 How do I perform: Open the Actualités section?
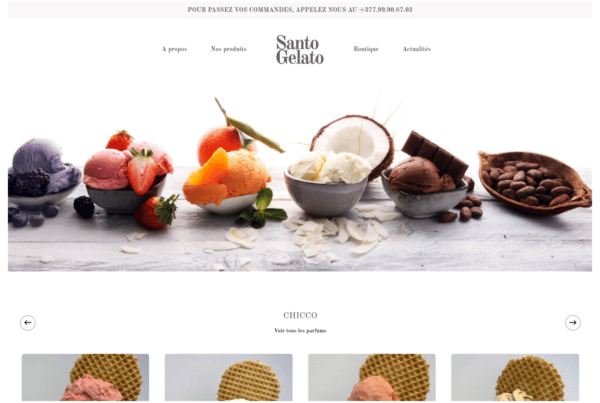click(x=417, y=49)
